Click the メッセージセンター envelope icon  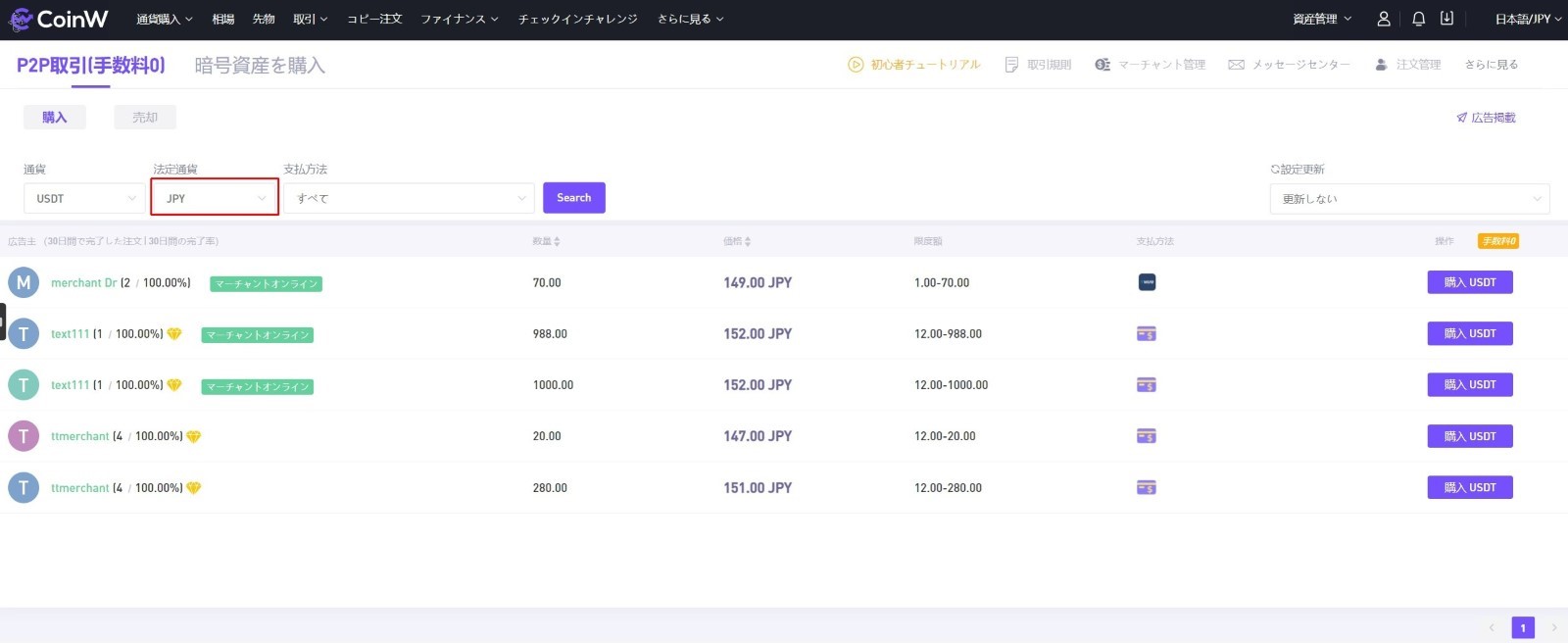click(1236, 65)
